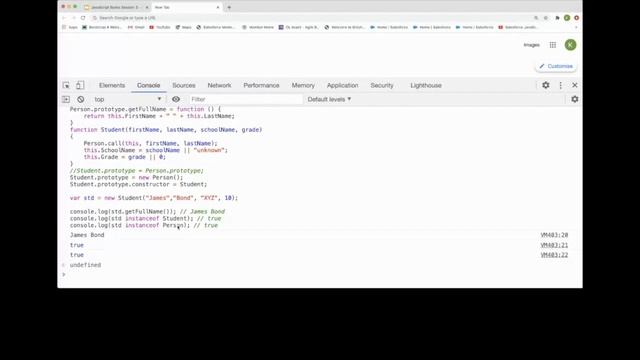The width and height of the screenshot is (640, 360).
Task: Open the Lighthouse tab
Action: point(426,85)
